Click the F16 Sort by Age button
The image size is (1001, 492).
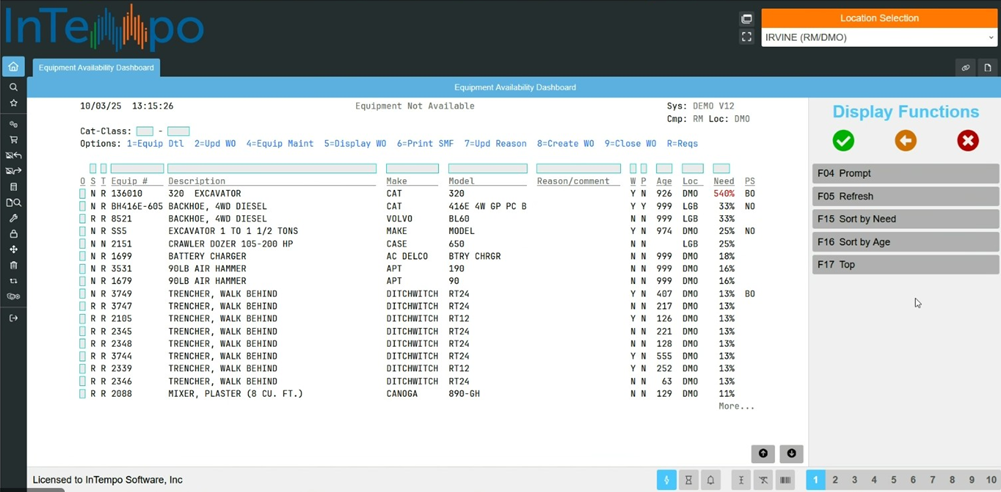coord(905,242)
